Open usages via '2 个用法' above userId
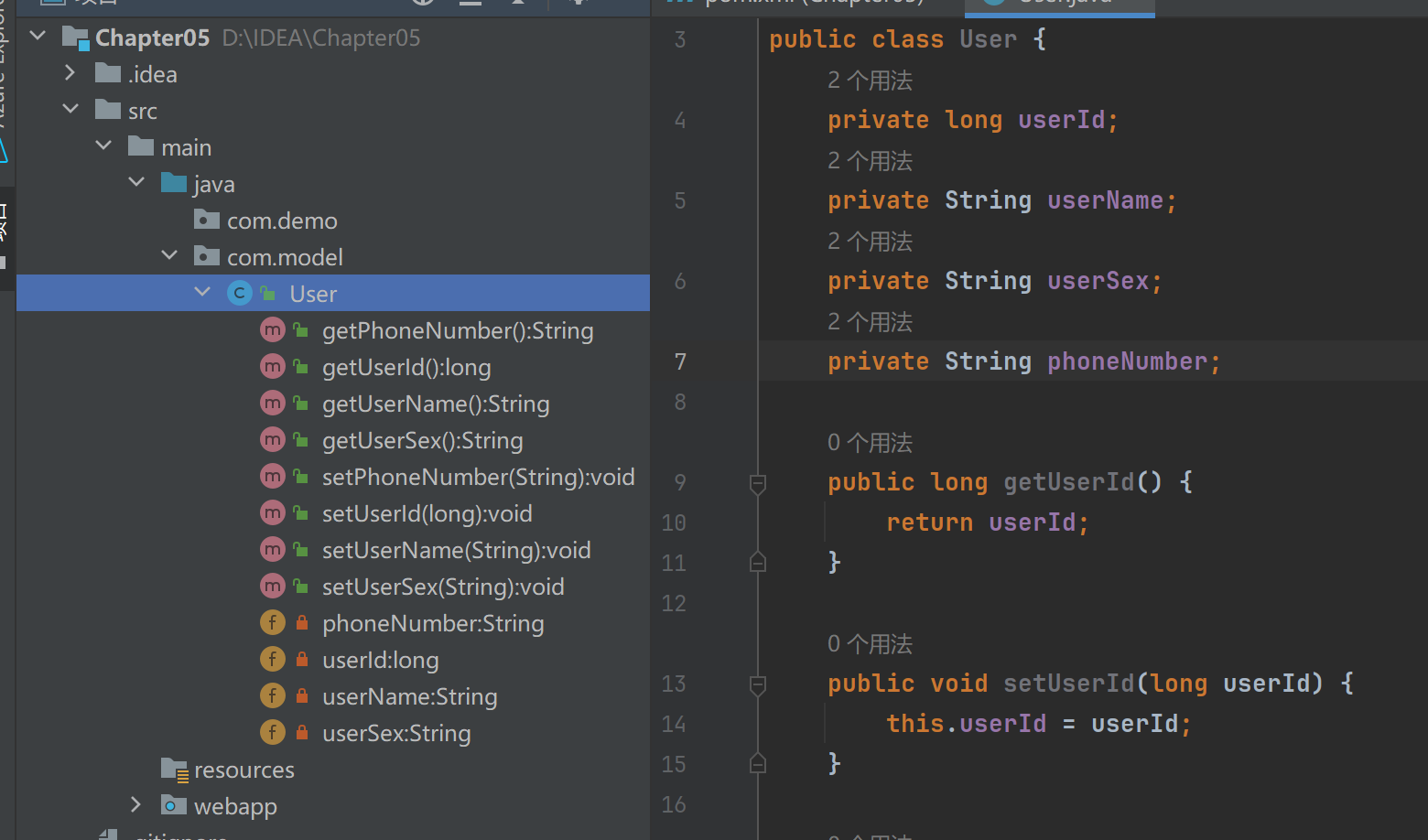Viewport: 1428px width, 840px height. (x=869, y=81)
